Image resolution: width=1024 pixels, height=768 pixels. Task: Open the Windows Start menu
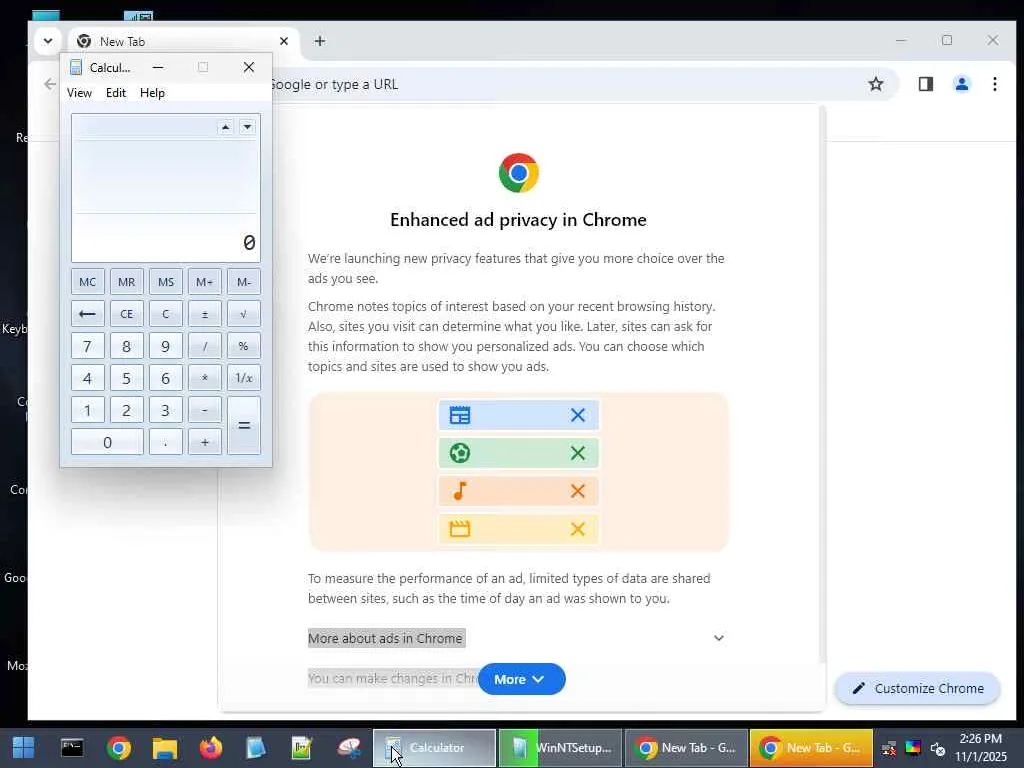point(24,748)
